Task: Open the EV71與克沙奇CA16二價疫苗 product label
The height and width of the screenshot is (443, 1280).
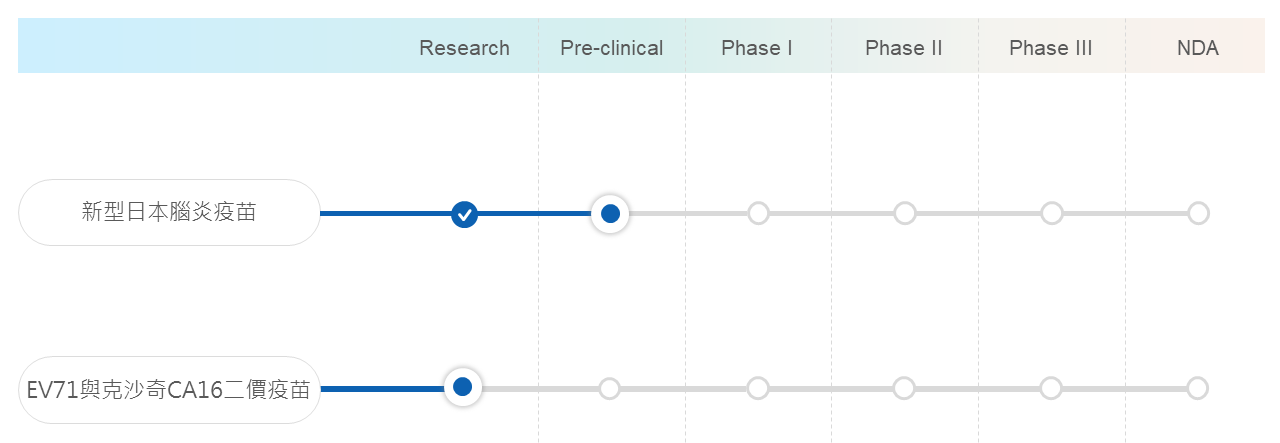Action: click(x=169, y=389)
